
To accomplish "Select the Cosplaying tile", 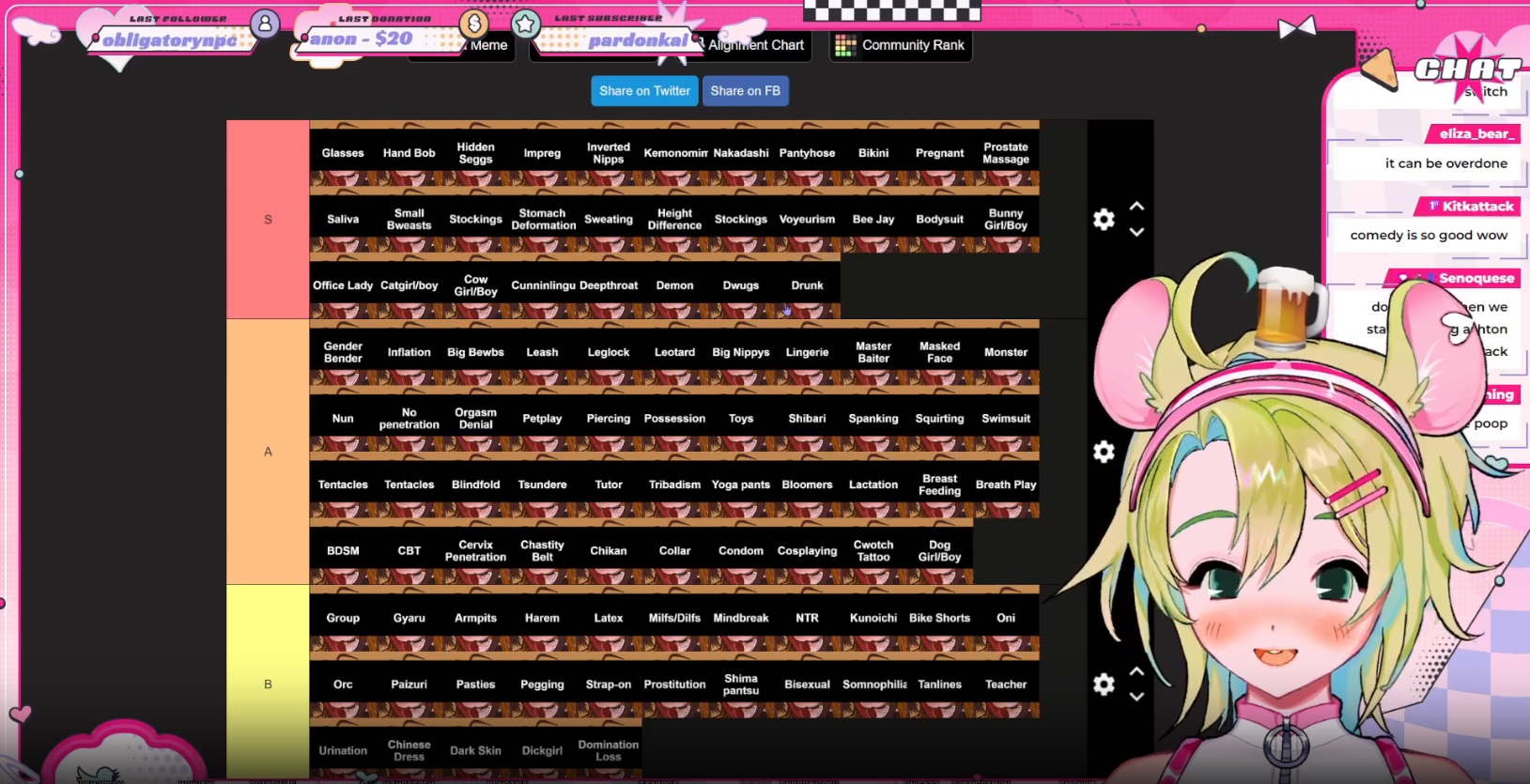I will click(807, 551).
